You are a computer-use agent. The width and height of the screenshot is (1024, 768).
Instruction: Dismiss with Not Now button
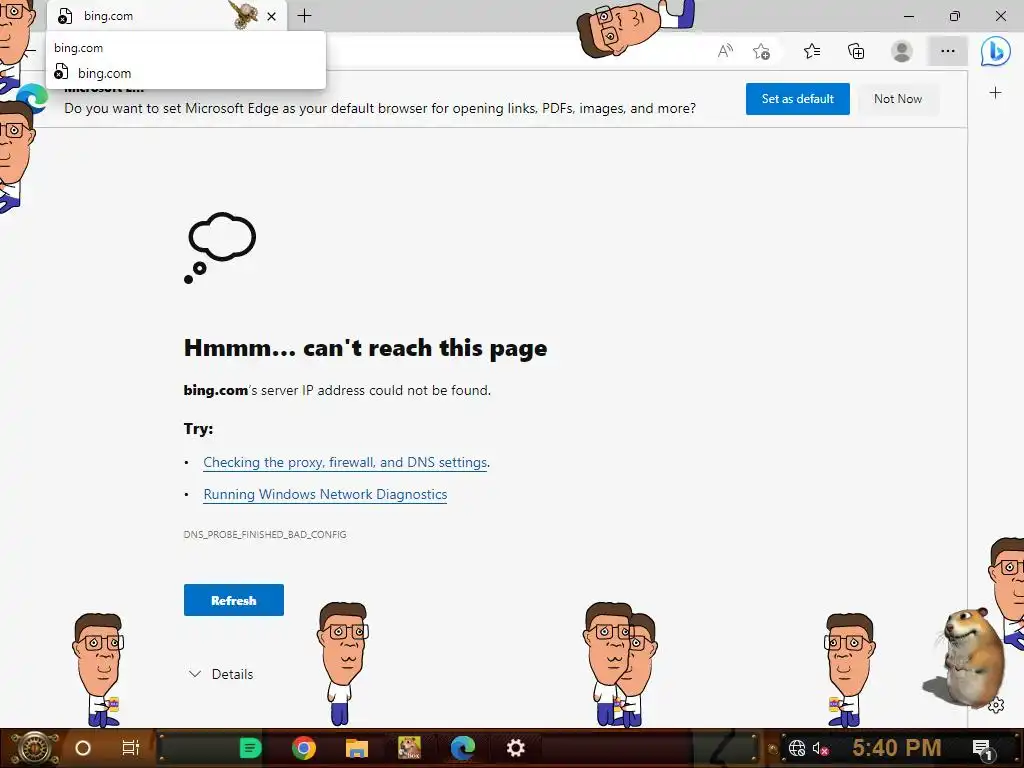tap(898, 99)
